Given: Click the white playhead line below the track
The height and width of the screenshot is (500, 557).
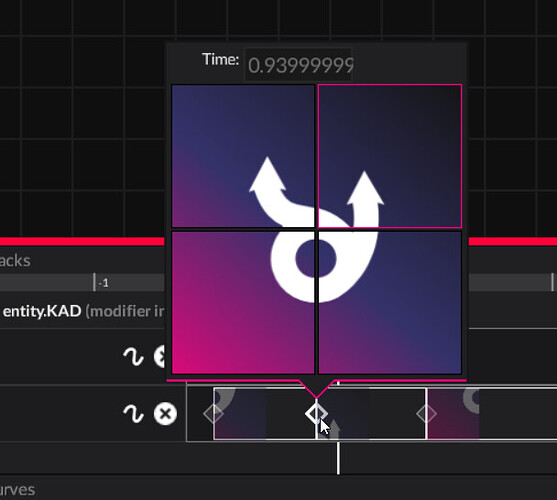Looking at the screenshot, I should coord(338,458).
